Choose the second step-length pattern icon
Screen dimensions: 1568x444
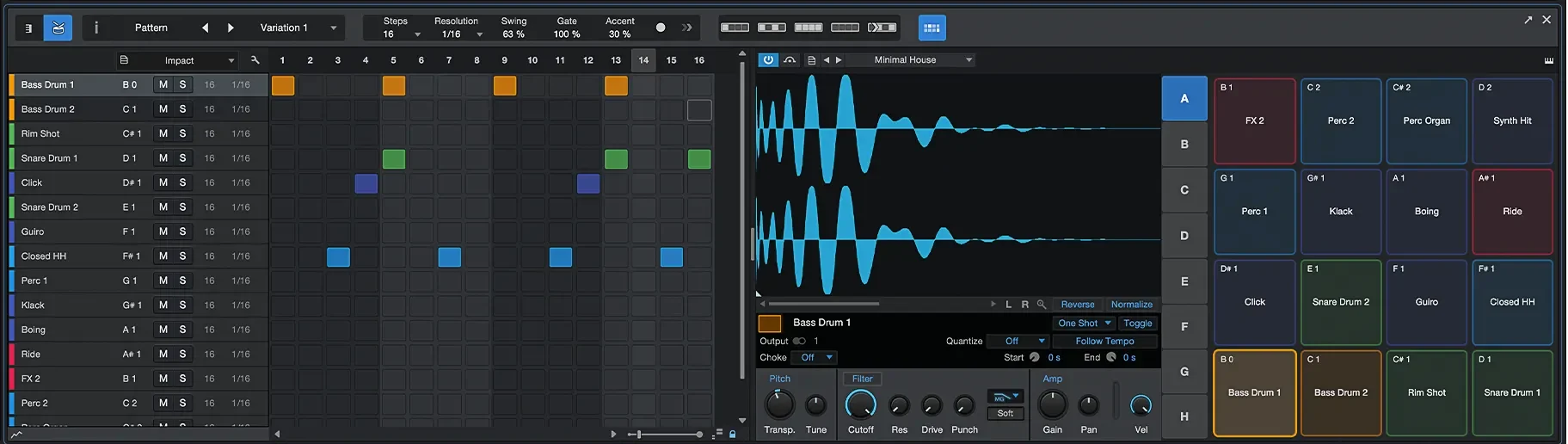pos(772,28)
